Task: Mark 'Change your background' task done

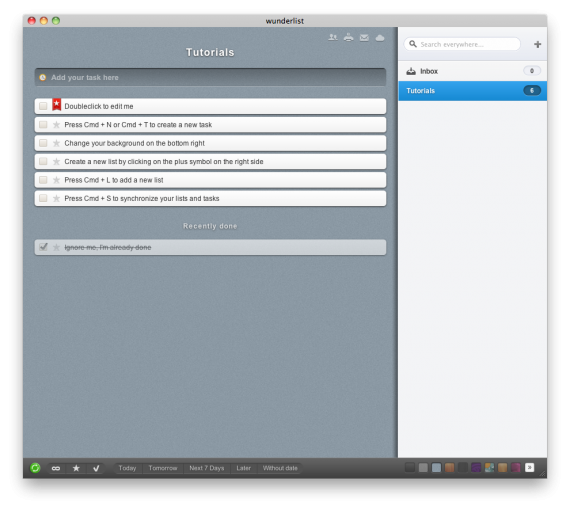Action: [x=43, y=143]
